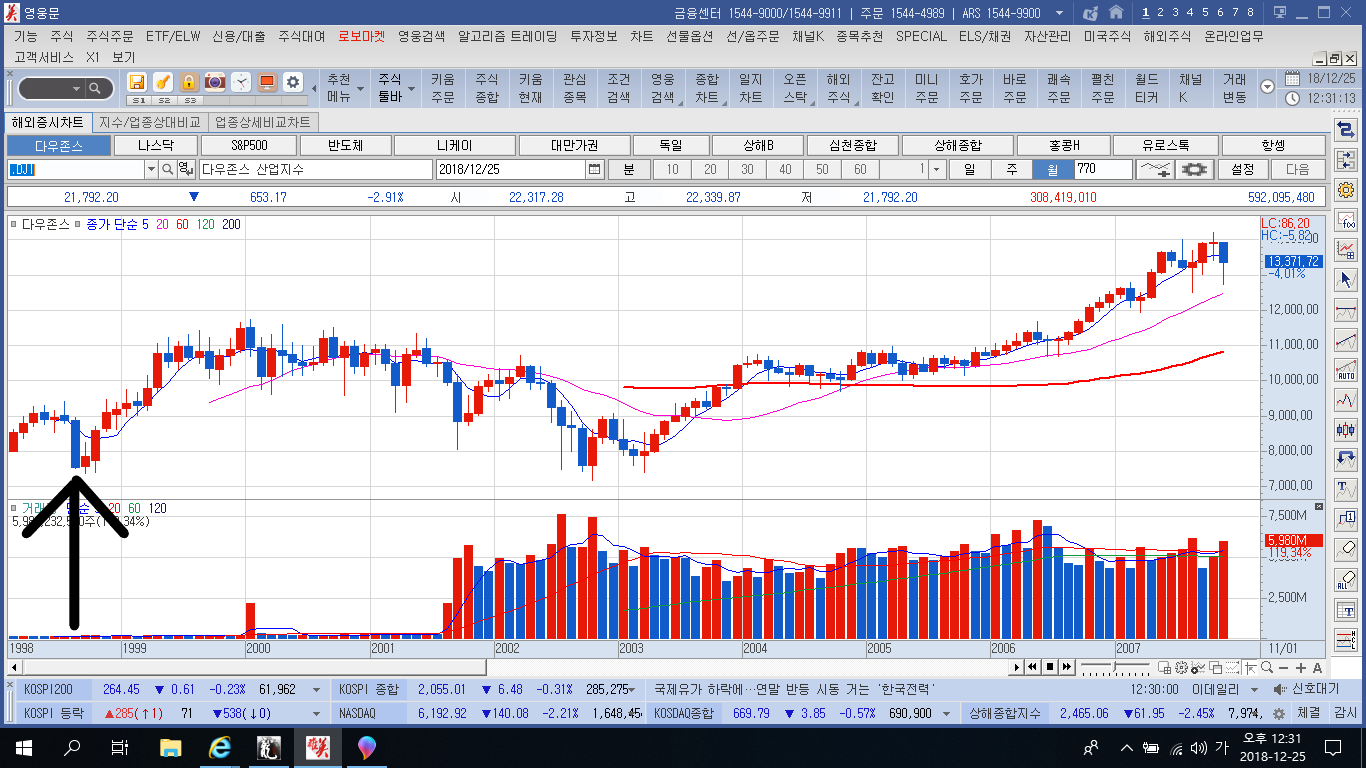Open the 추천메뉴 dropdown
The height and width of the screenshot is (768, 1366).
pos(339,88)
